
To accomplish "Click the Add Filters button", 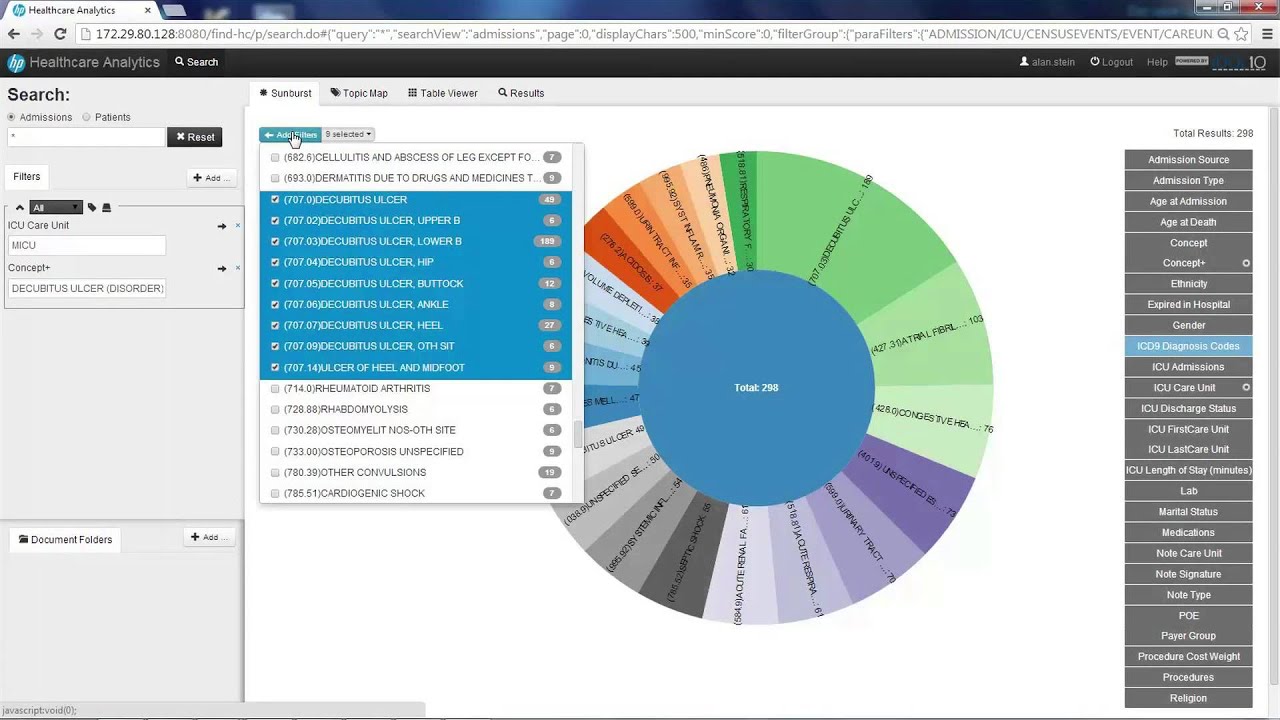I will 290,134.
